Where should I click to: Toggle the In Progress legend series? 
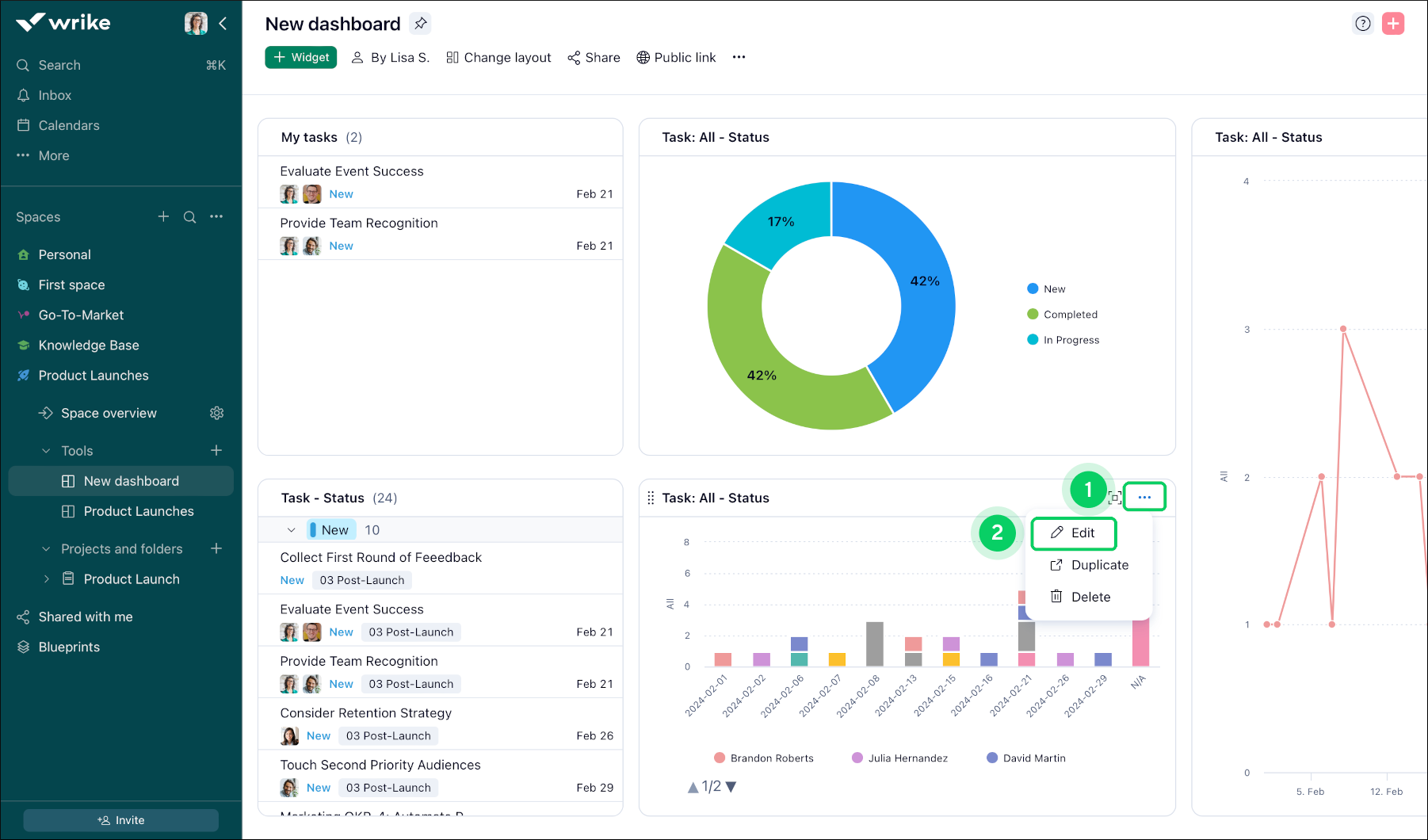[x=1071, y=340]
